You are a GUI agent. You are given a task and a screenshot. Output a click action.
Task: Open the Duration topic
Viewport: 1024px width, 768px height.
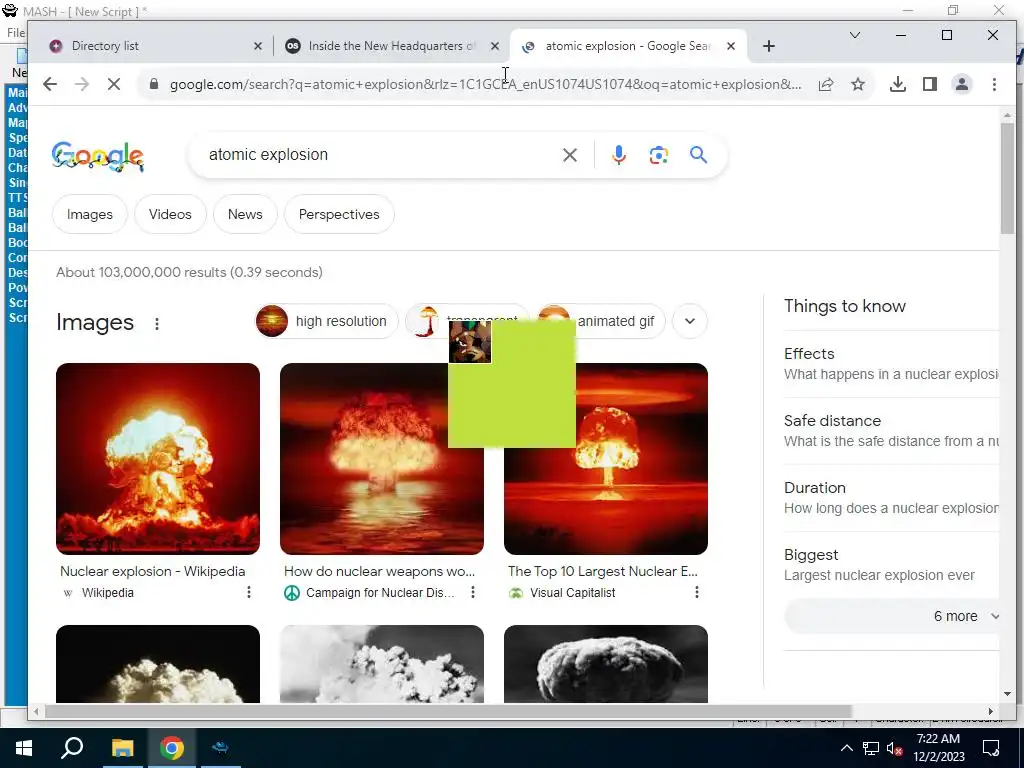pos(891,498)
